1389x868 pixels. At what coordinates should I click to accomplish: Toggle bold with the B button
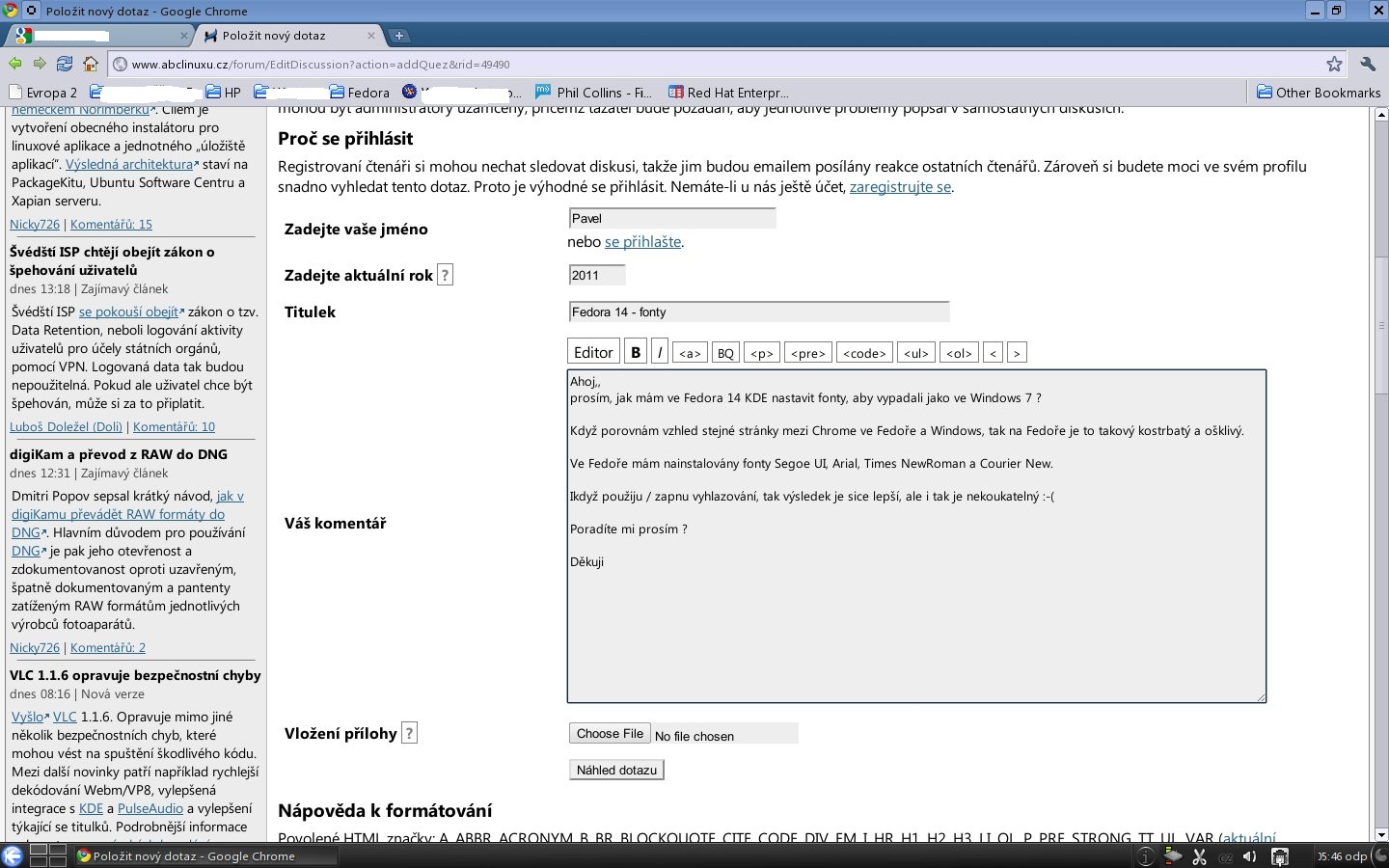(x=636, y=352)
